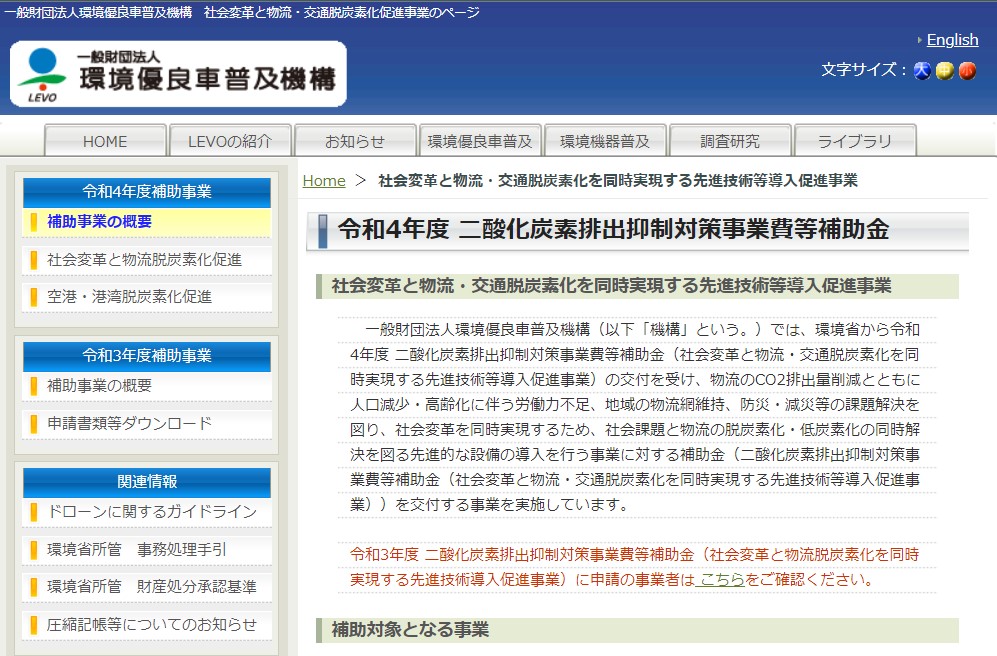Click the こちら link in red notice
This screenshot has width=997, height=656.
point(721,579)
